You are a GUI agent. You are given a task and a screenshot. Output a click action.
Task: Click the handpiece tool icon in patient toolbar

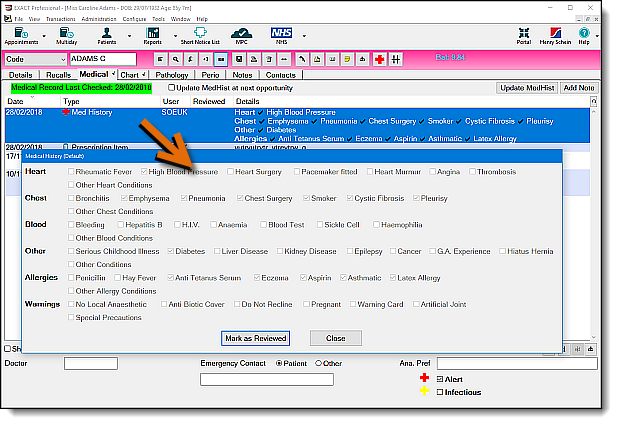[x=302, y=59]
